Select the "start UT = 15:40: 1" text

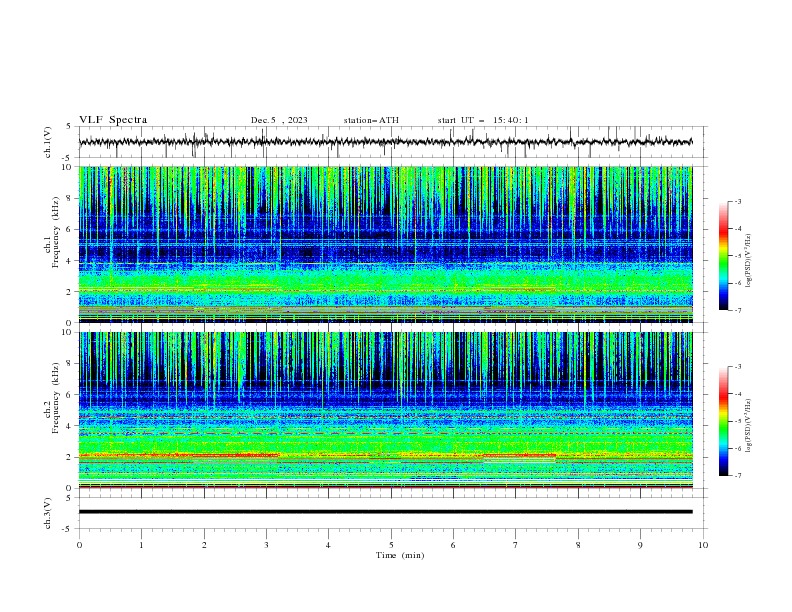[x=483, y=120]
